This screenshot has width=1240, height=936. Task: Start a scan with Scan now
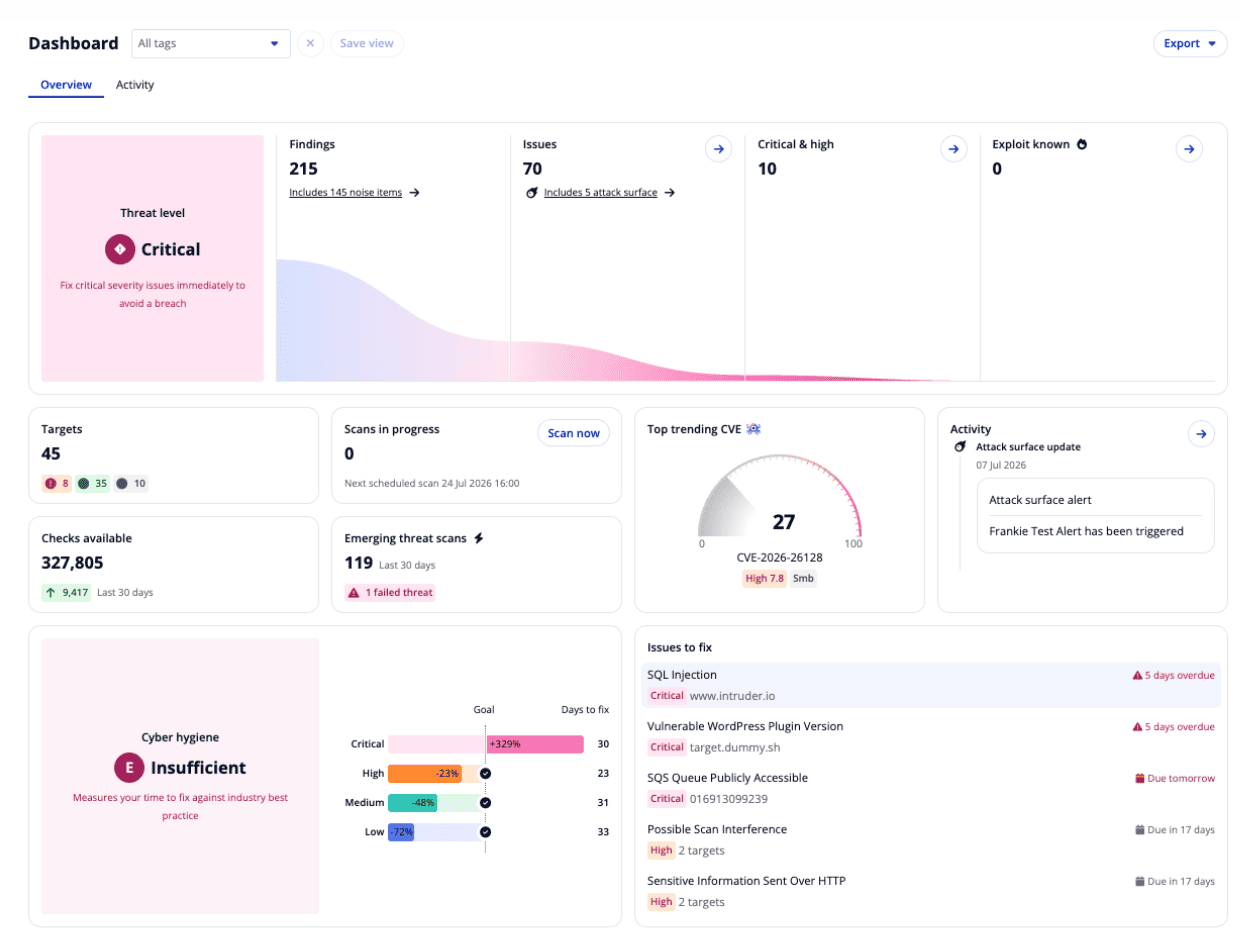point(574,433)
